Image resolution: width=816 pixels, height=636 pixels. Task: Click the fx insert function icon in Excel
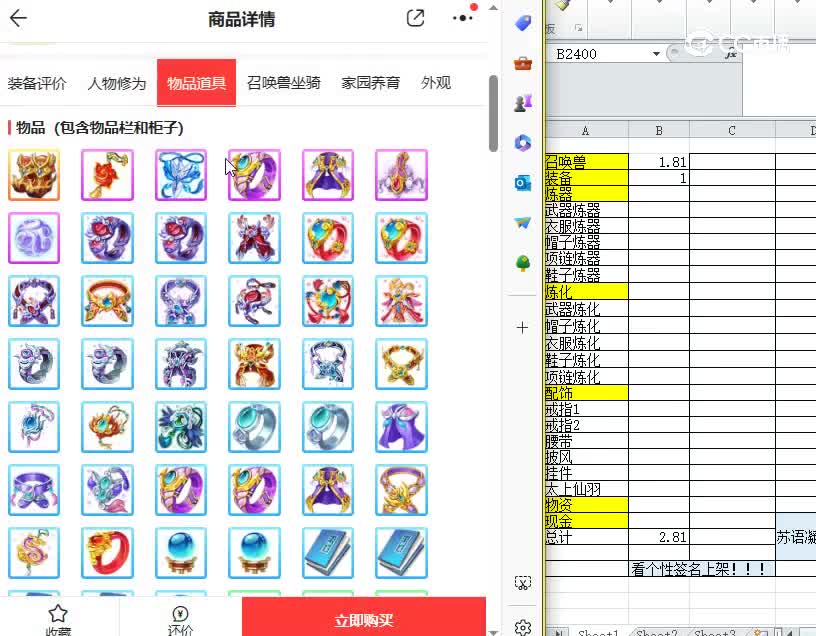tap(731, 54)
